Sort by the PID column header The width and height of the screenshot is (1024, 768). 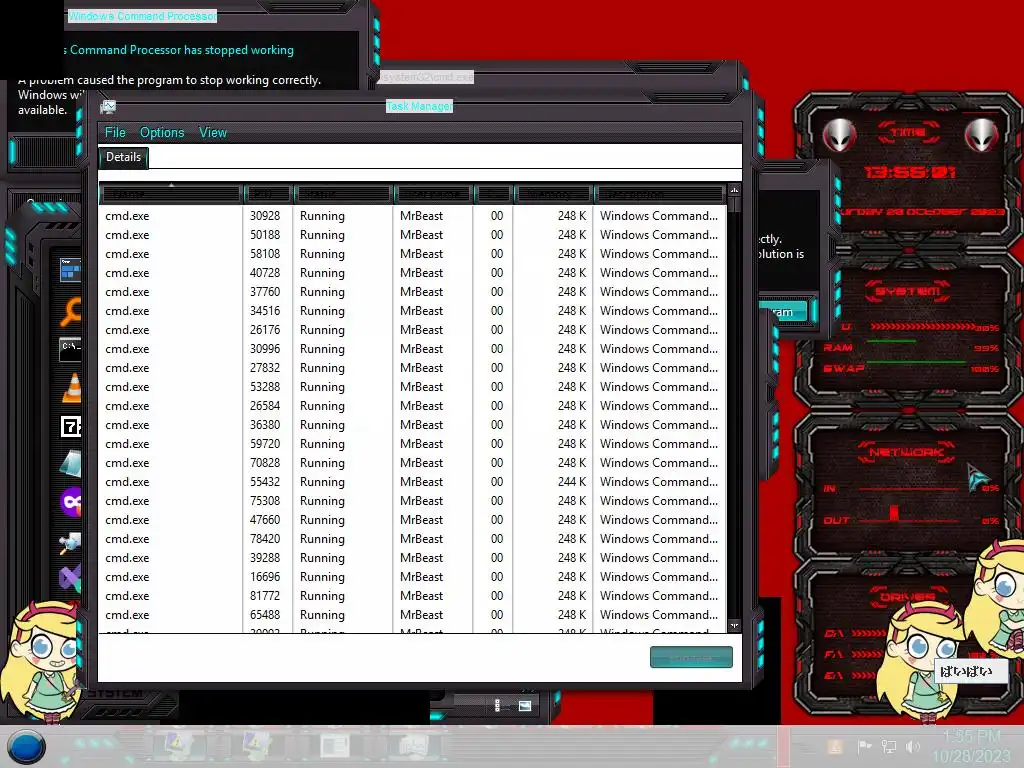(x=268, y=194)
